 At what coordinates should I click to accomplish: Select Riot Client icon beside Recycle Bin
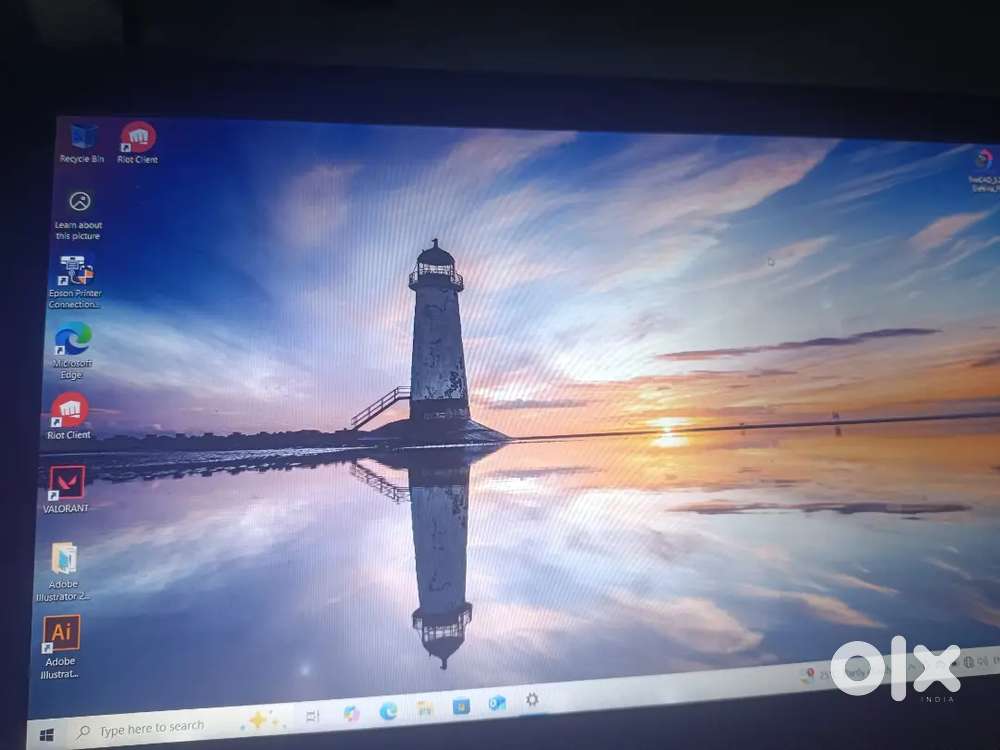[137, 137]
